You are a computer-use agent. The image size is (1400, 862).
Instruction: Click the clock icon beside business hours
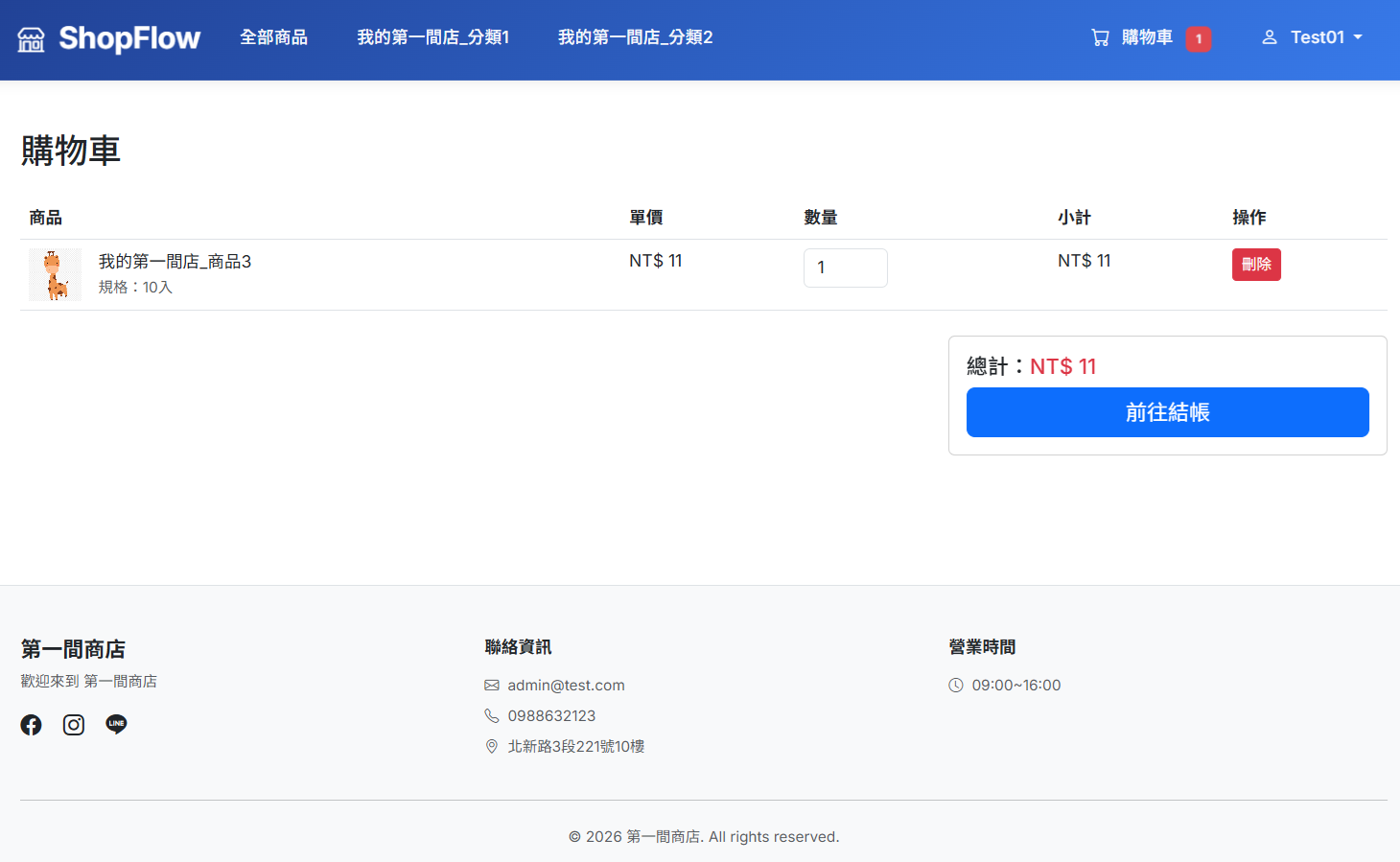pos(955,685)
